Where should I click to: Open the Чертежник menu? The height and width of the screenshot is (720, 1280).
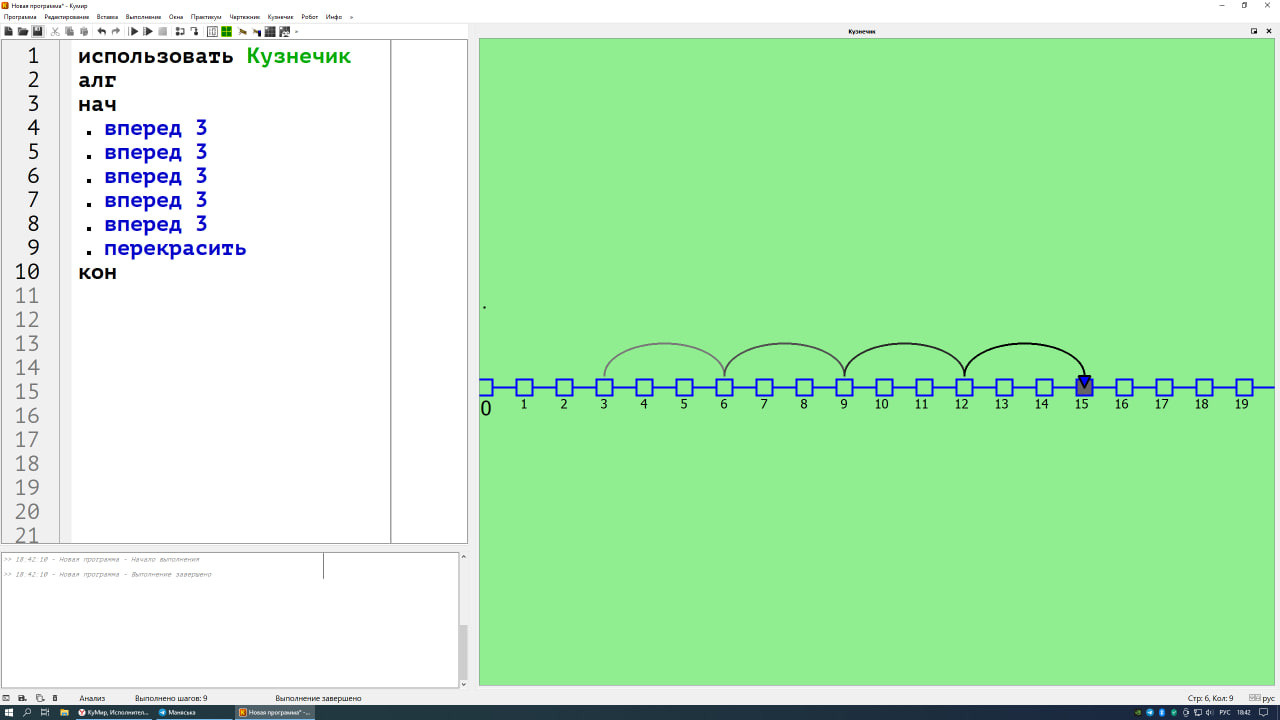pyautogui.click(x=244, y=17)
